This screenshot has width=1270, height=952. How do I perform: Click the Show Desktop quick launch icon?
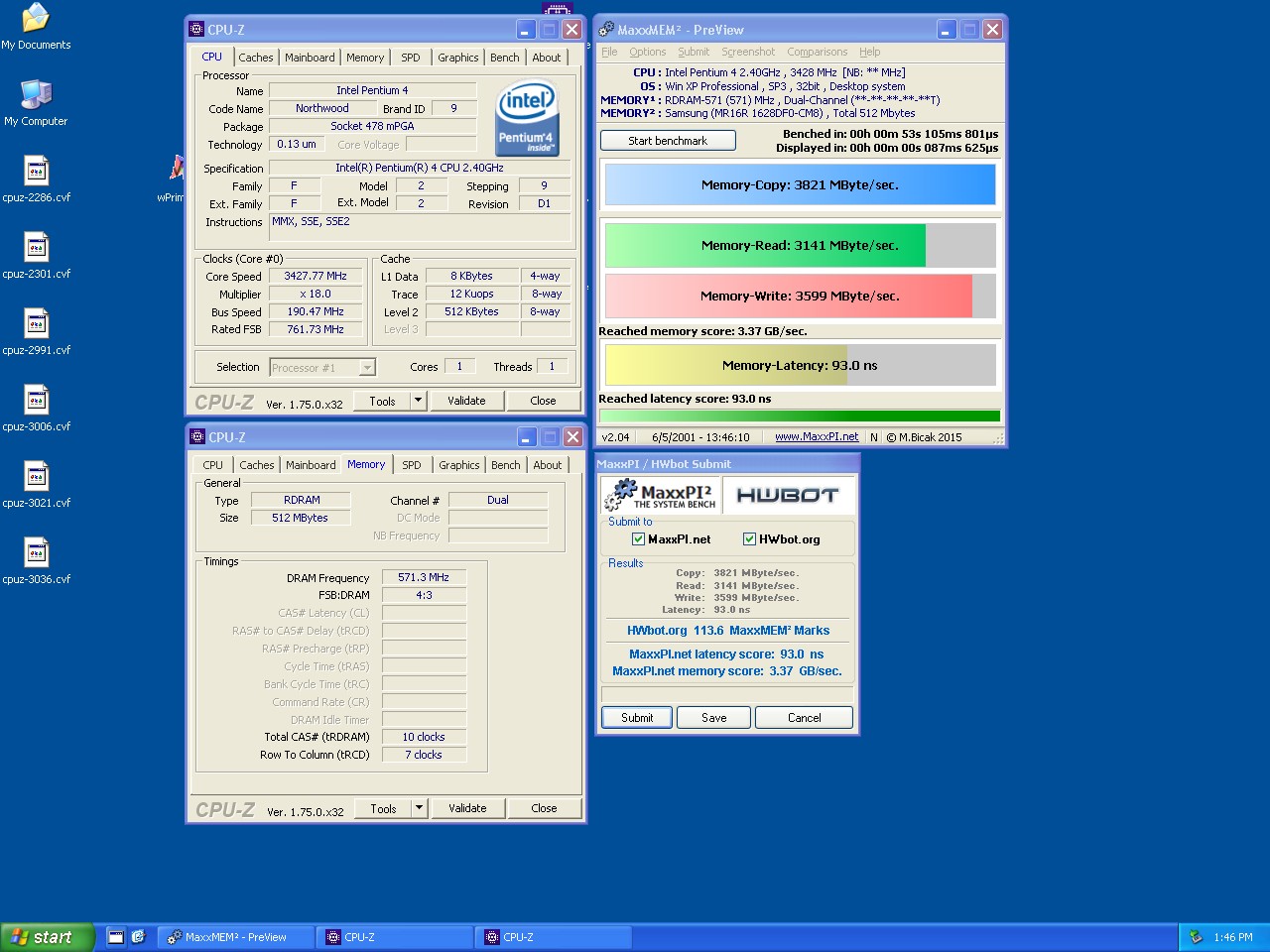[116, 936]
